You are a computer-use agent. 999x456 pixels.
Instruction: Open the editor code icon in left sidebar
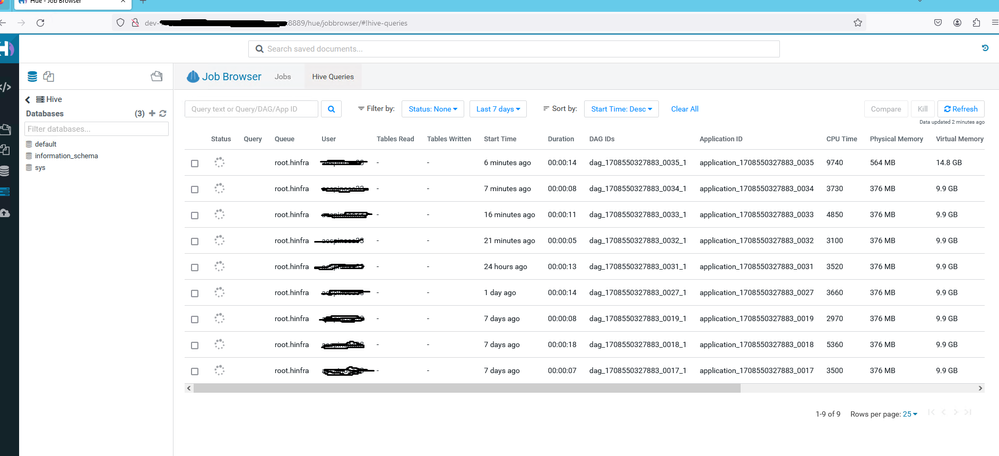click(5, 87)
